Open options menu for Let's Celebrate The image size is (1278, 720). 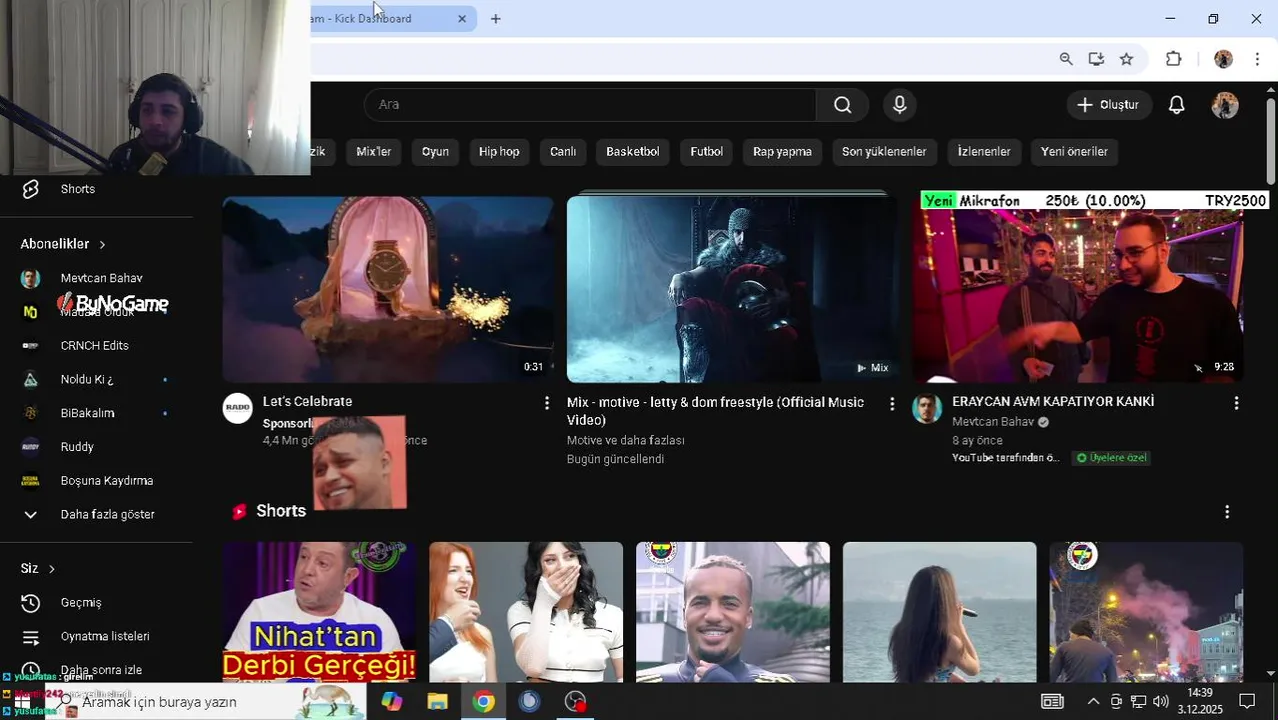[546, 403]
